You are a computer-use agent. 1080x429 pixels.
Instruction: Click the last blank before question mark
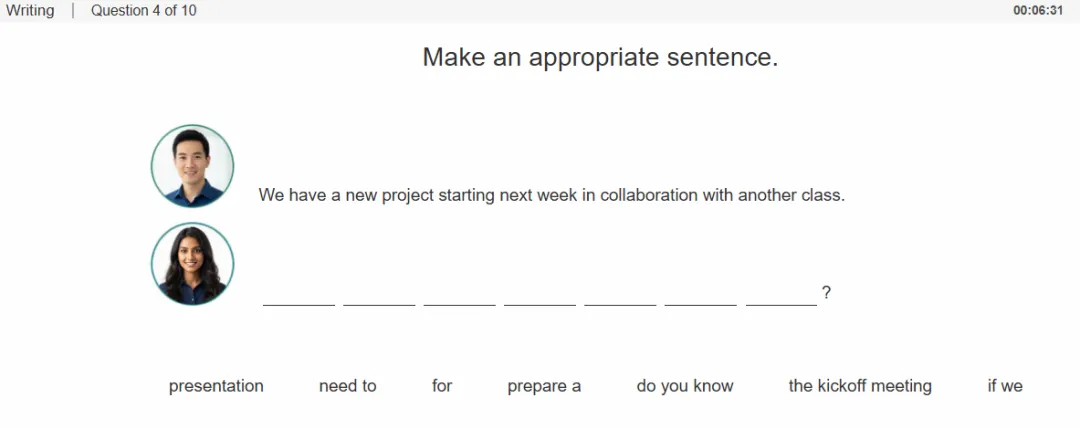(781, 296)
